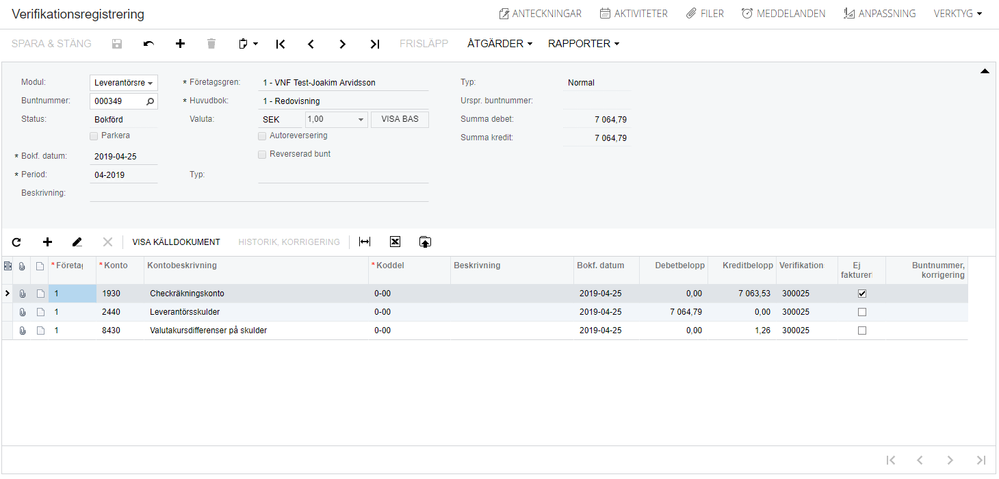The image size is (999, 479).
Task: Open the Anteckningar notes panel
Action: tap(540, 14)
